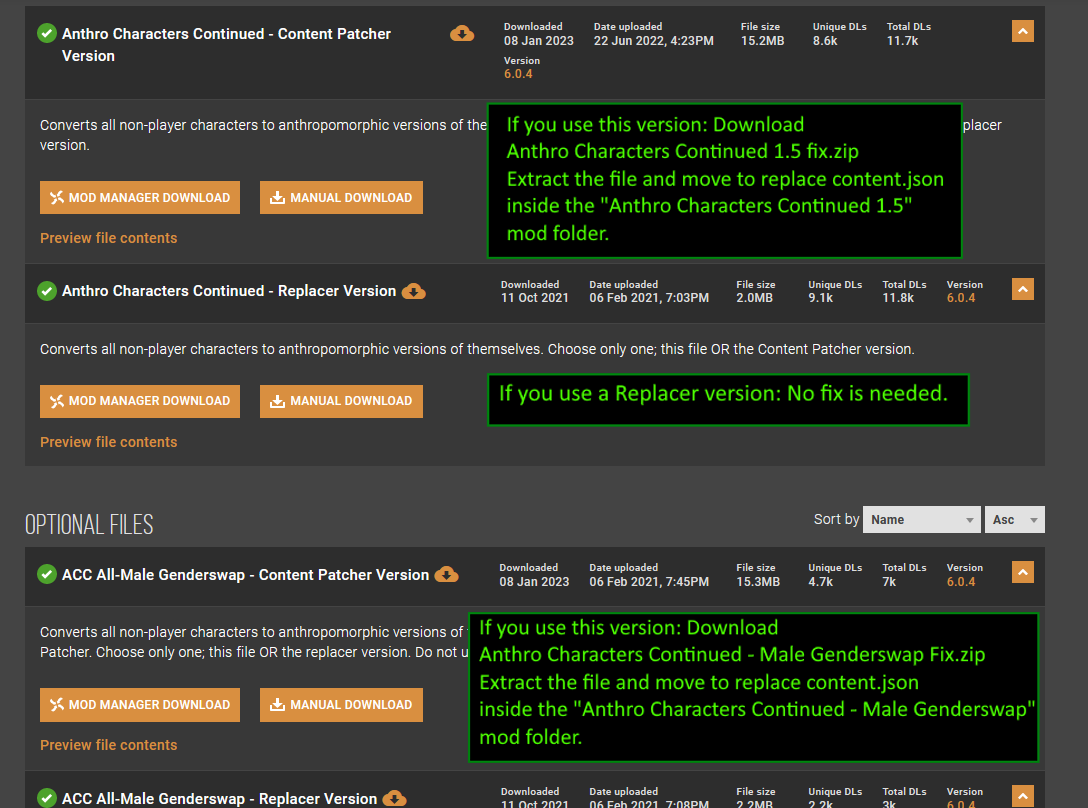The image size is (1088, 808).
Task: Click version 6.0.4 under Anthro Content Patcher entry
Action: (518, 74)
